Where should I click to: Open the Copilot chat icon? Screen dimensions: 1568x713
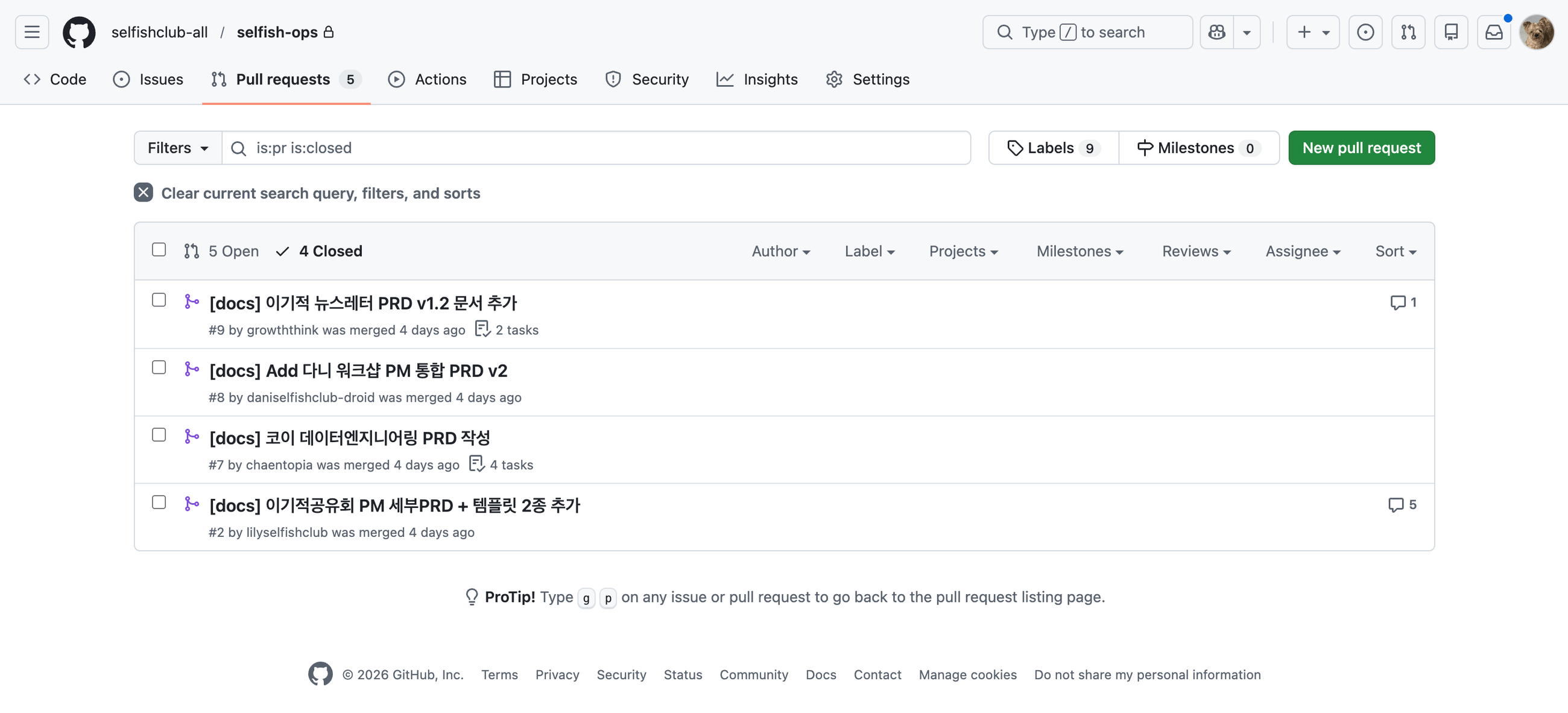[1216, 31]
